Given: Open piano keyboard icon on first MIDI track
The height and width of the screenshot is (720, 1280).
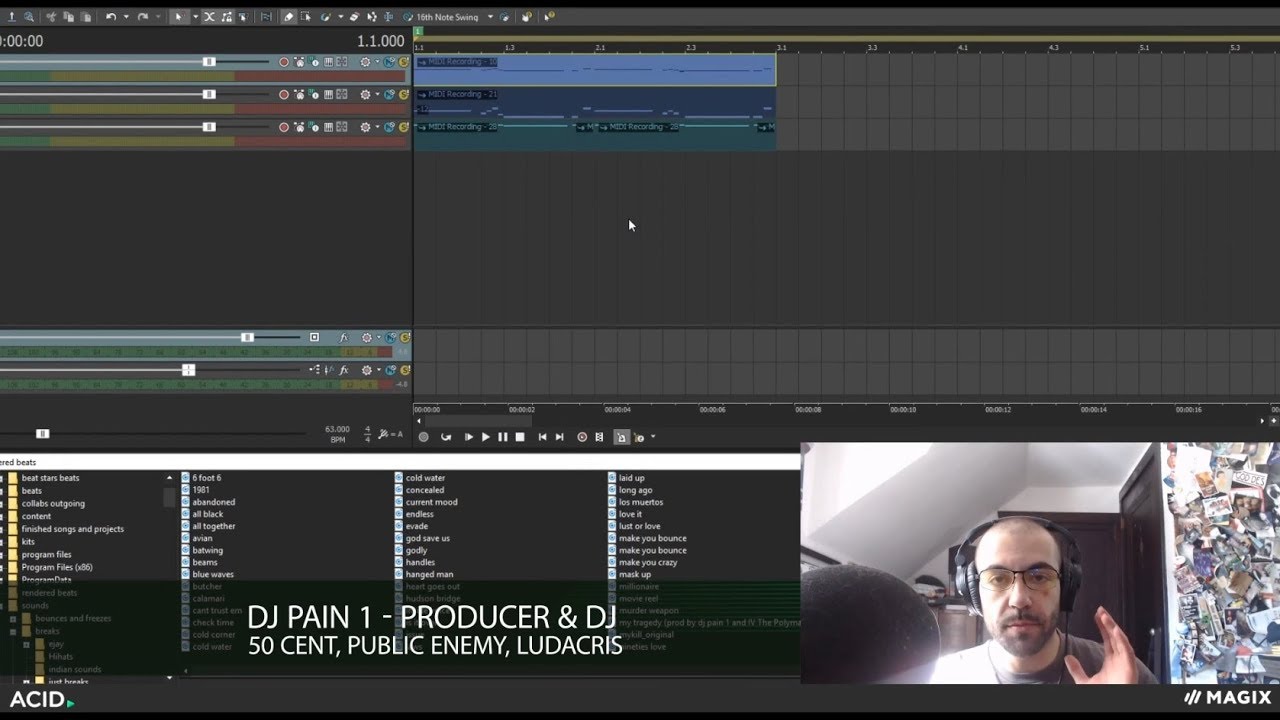Looking at the screenshot, I should (328, 62).
